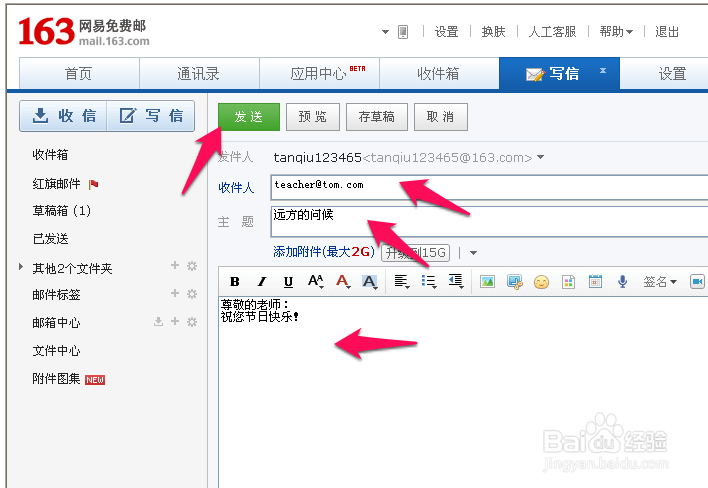Click the 预览 preview button
The width and height of the screenshot is (708, 488).
[x=313, y=117]
